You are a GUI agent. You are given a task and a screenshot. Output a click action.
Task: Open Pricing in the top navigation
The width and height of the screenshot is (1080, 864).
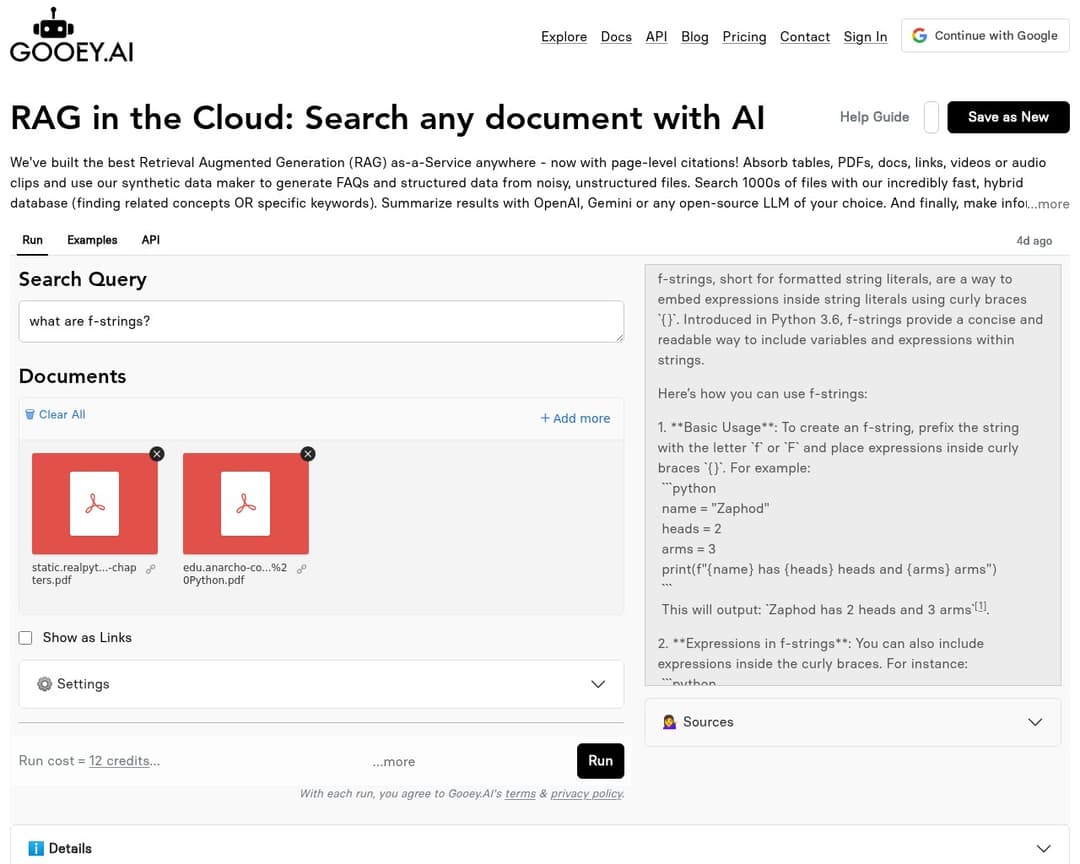click(x=744, y=37)
